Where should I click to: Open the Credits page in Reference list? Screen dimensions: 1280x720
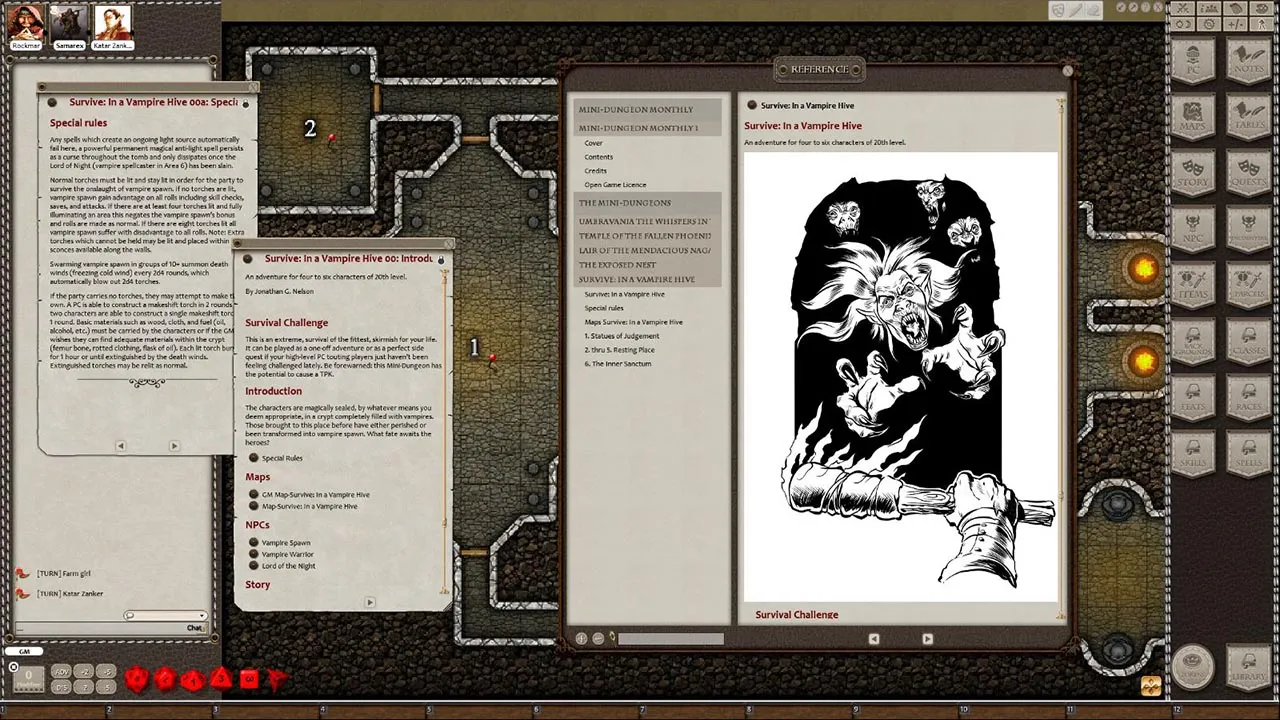[x=596, y=171]
